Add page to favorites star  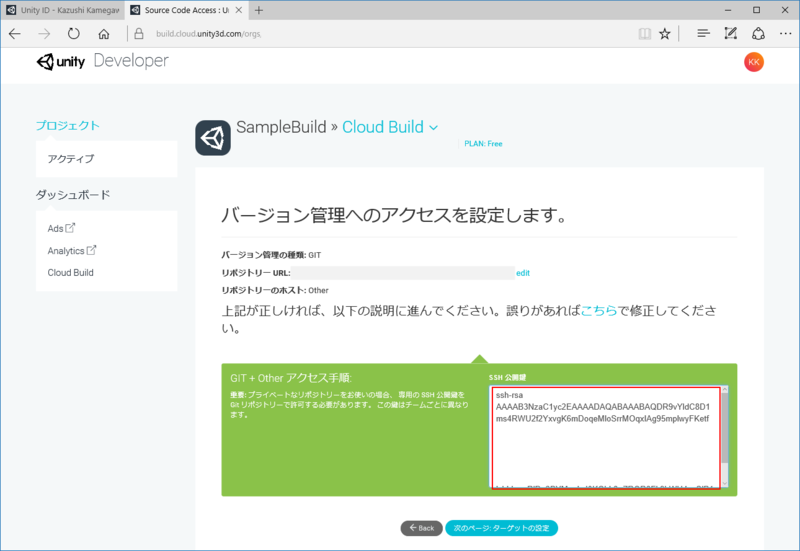pyautogui.click(x=664, y=34)
